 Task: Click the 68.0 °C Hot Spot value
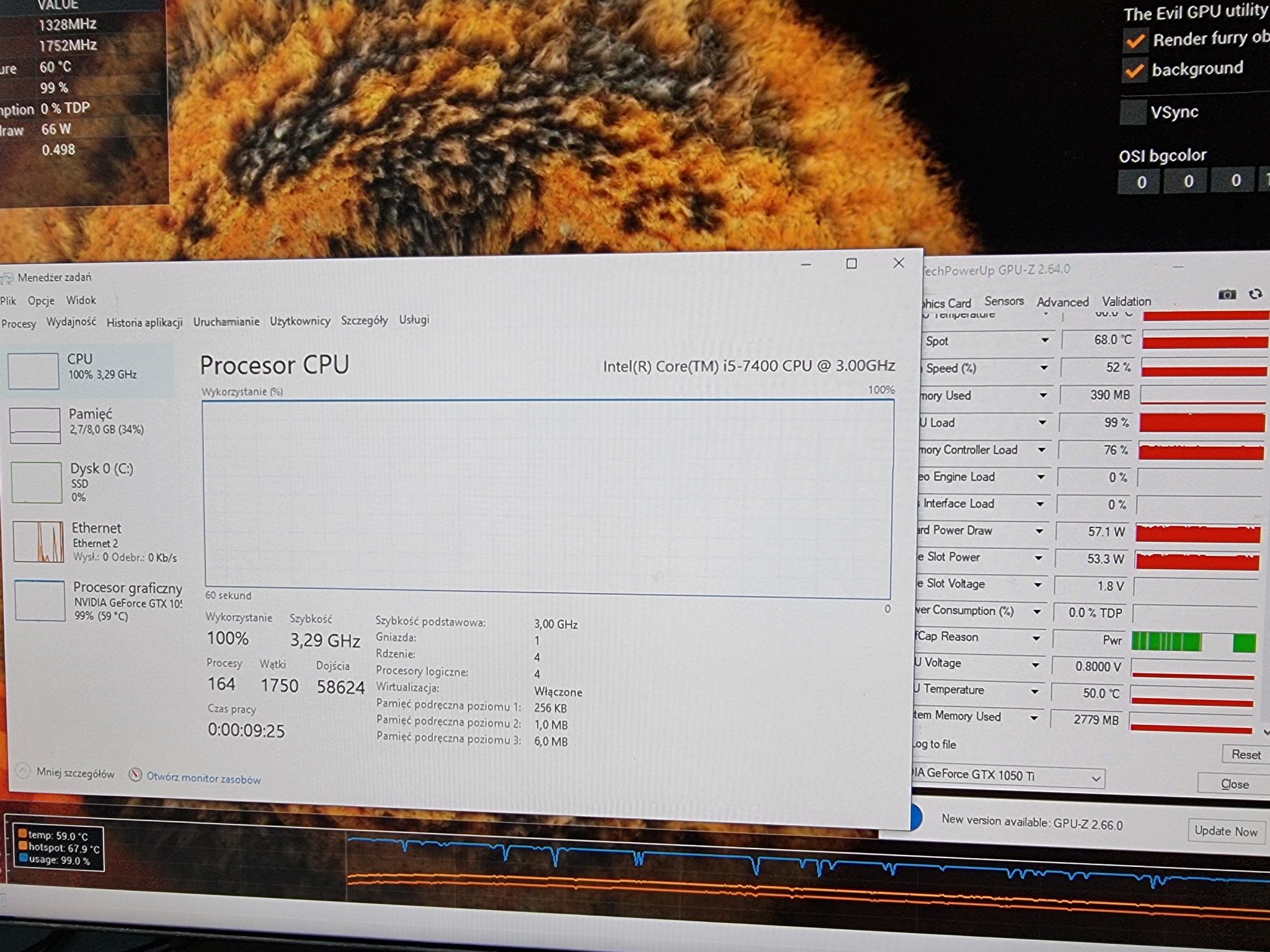point(1113,340)
